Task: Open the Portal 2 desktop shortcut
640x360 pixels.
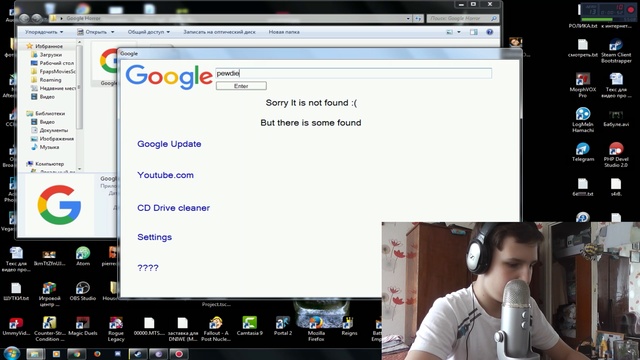Action: pyautogui.click(x=282, y=327)
